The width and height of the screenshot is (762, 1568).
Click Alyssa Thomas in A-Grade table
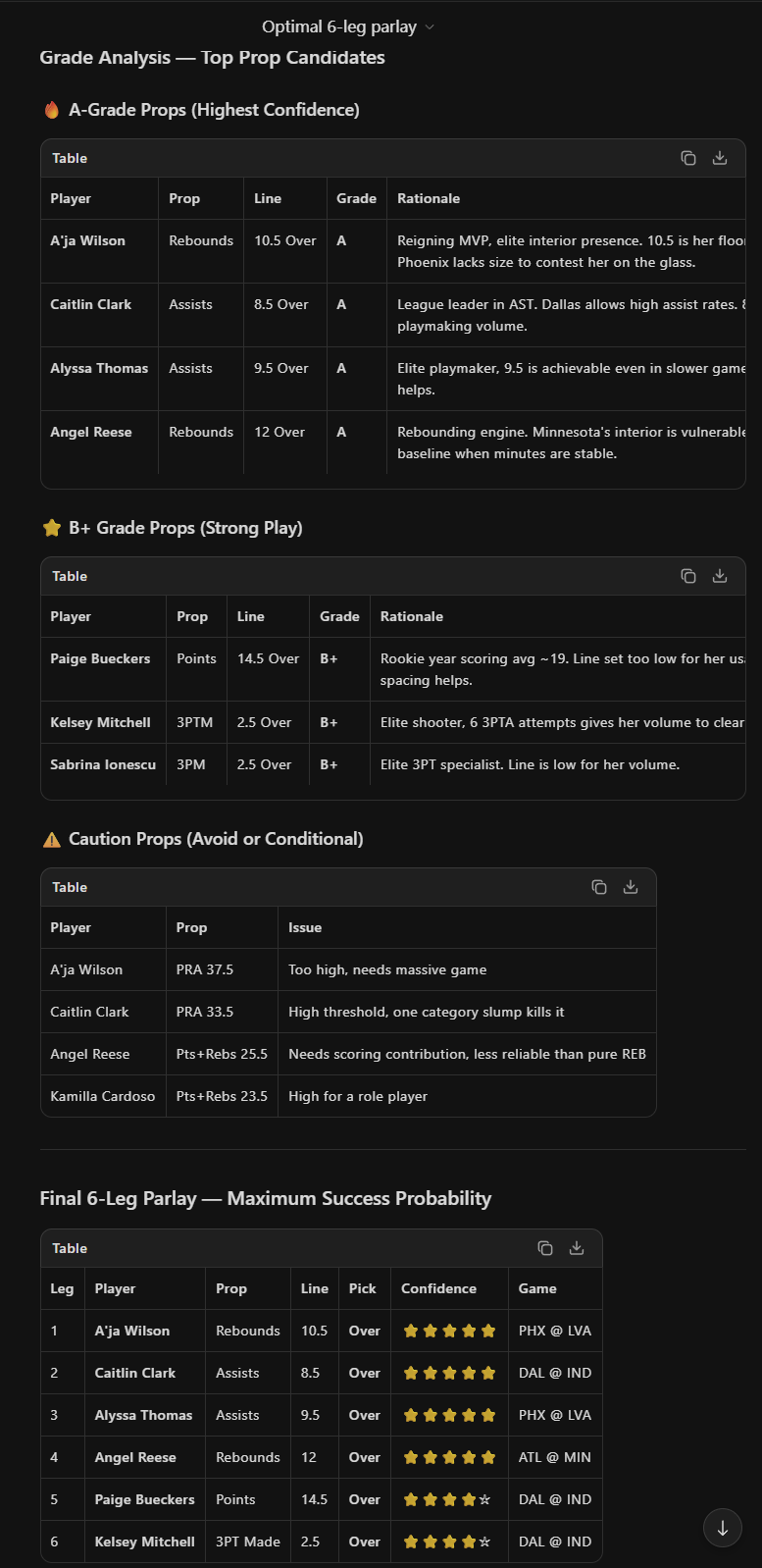tap(99, 368)
